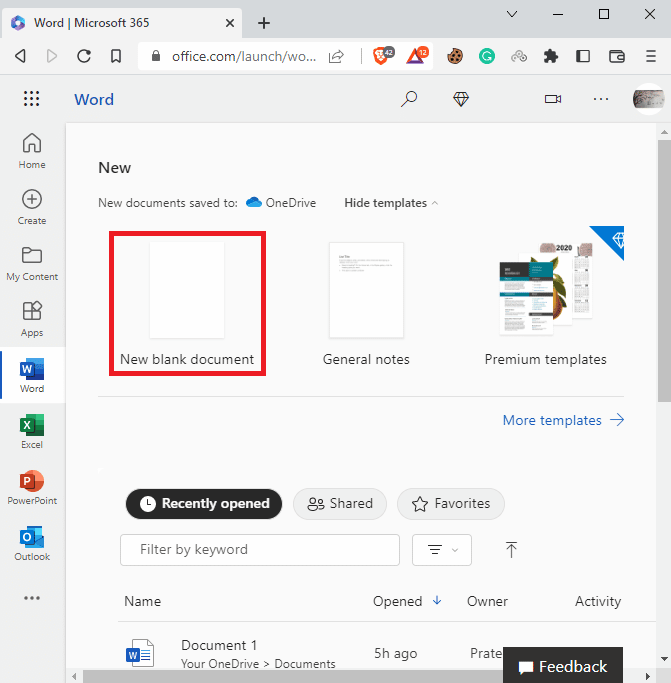This screenshot has width=671, height=683.
Task: Click the browser back arrow
Action: [x=20, y=56]
